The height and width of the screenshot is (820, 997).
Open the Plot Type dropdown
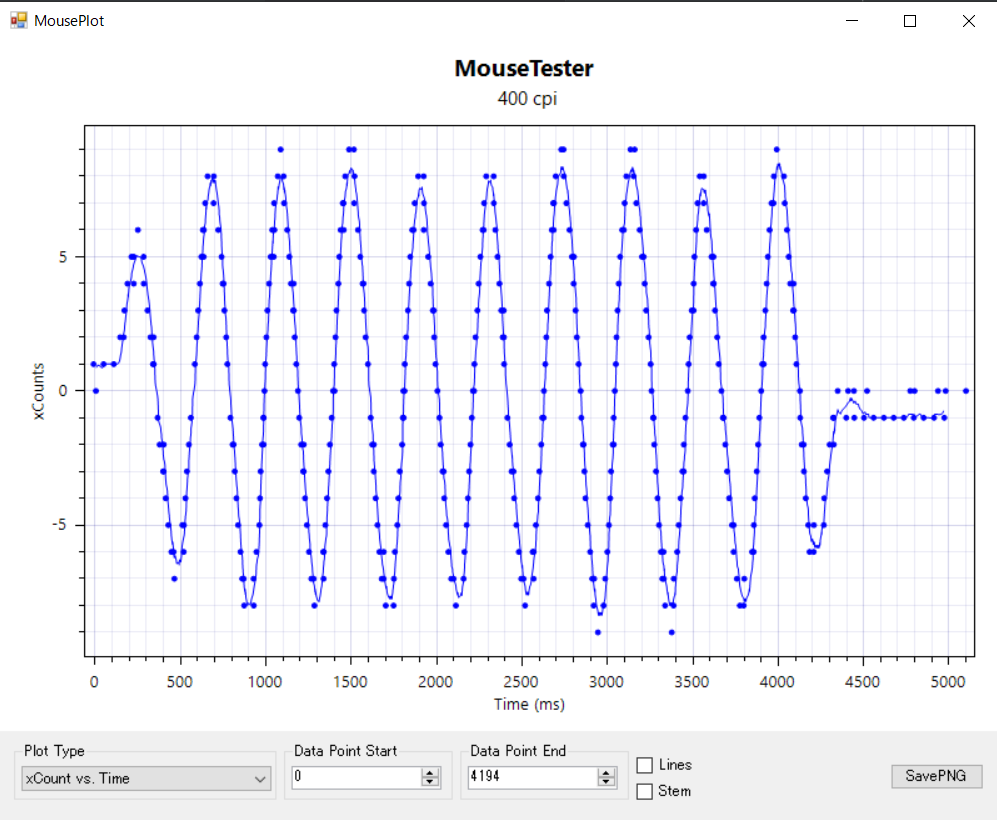tap(146, 779)
